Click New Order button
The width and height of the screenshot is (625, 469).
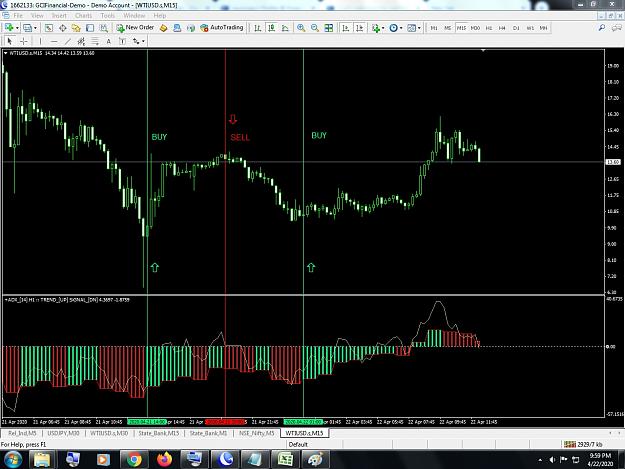coord(135,27)
